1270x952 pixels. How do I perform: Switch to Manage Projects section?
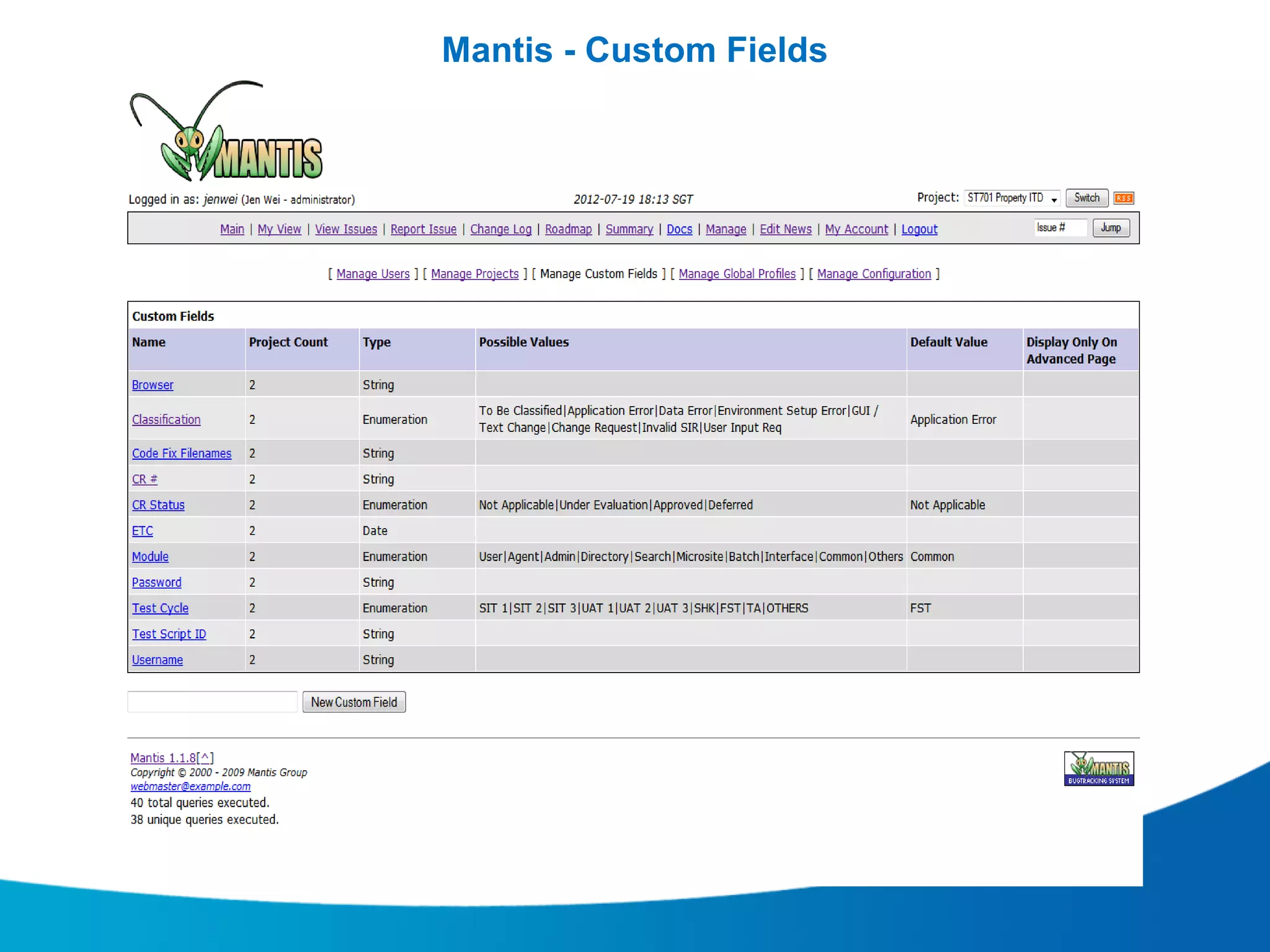tap(474, 274)
